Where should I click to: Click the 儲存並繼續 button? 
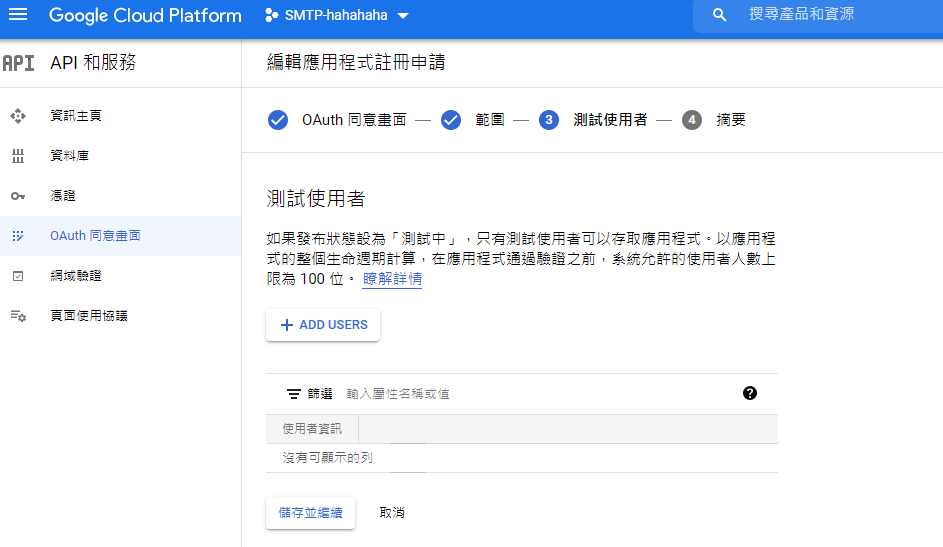311,513
